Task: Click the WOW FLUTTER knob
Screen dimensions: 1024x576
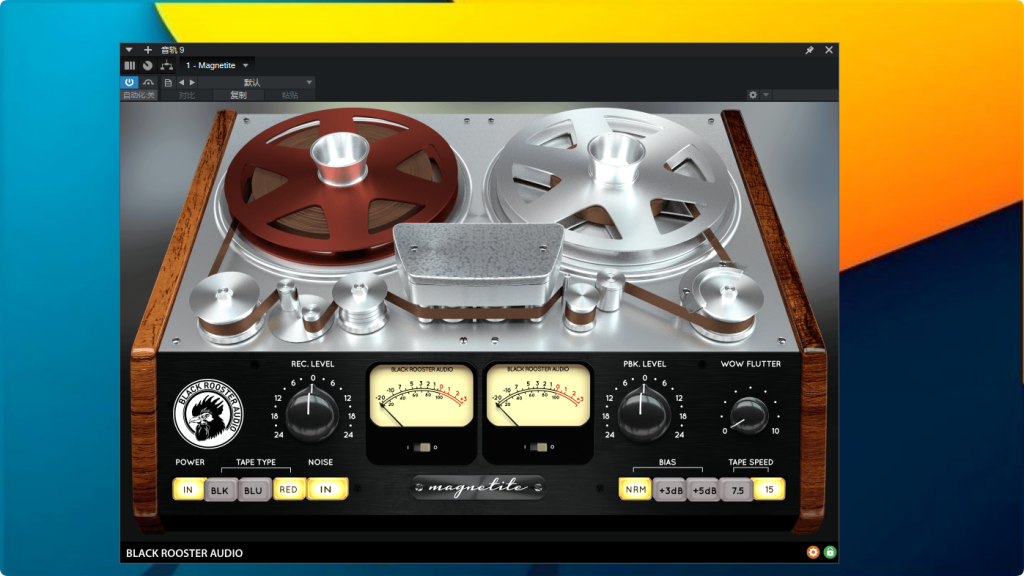Action: [748, 415]
